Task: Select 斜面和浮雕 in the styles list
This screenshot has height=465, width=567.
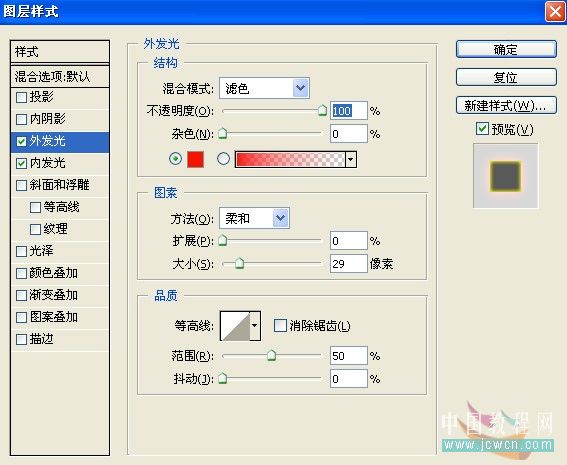Action: (60, 185)
